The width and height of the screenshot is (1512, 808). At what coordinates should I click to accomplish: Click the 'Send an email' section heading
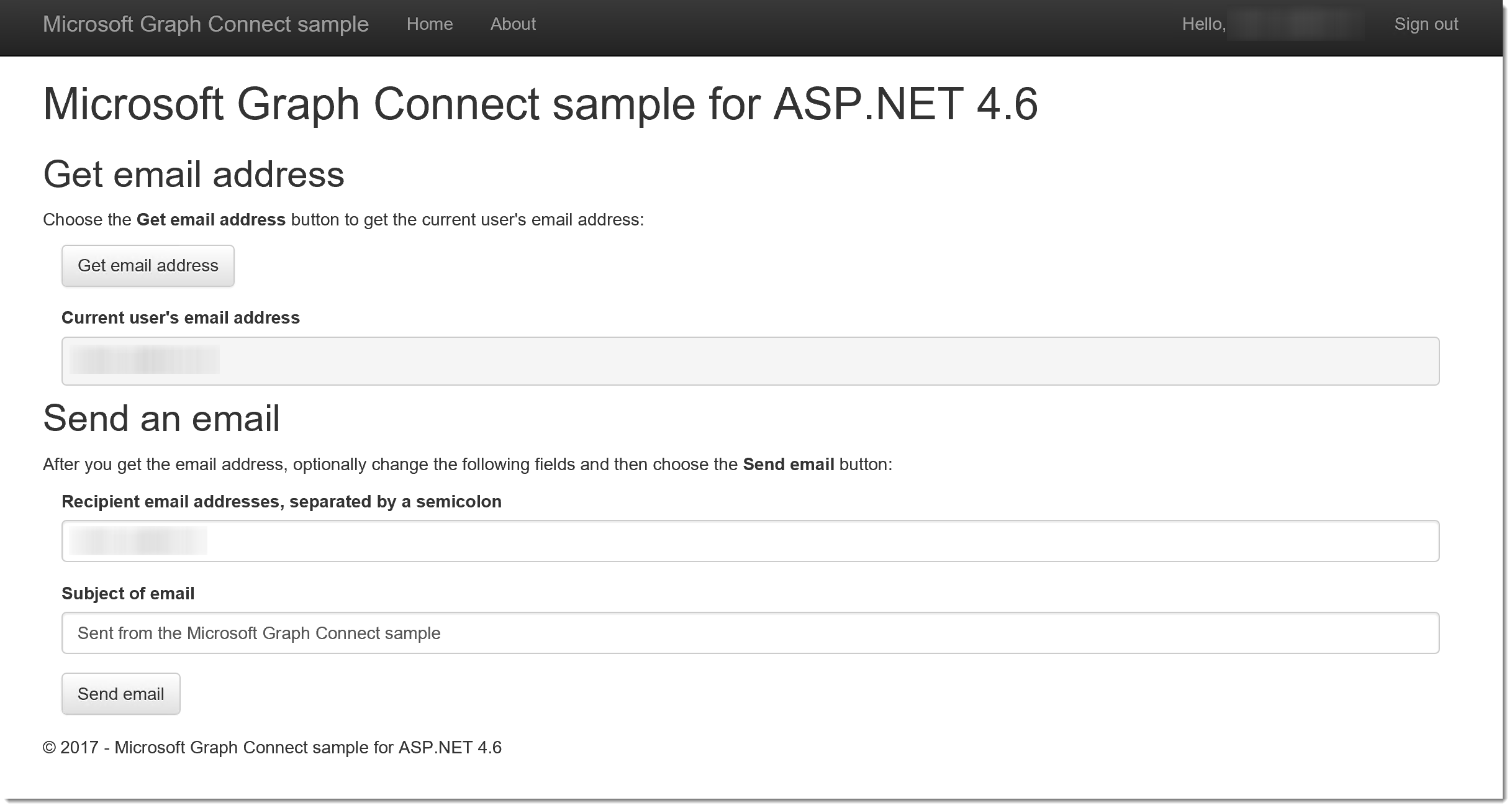click(x=161, y=418)
